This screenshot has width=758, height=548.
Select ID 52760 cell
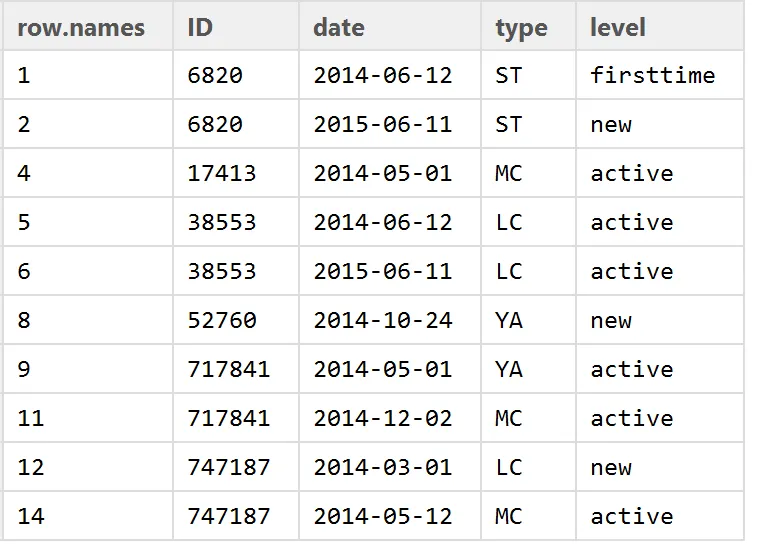pyautogui.click(x=236, y=320)
